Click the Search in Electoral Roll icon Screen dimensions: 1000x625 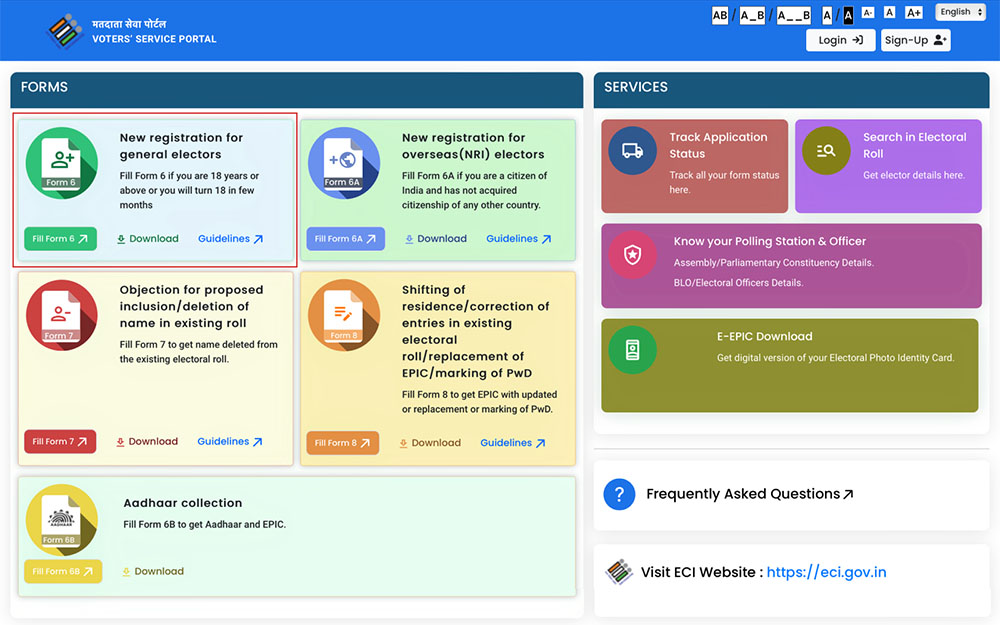[x=826, y=151]
